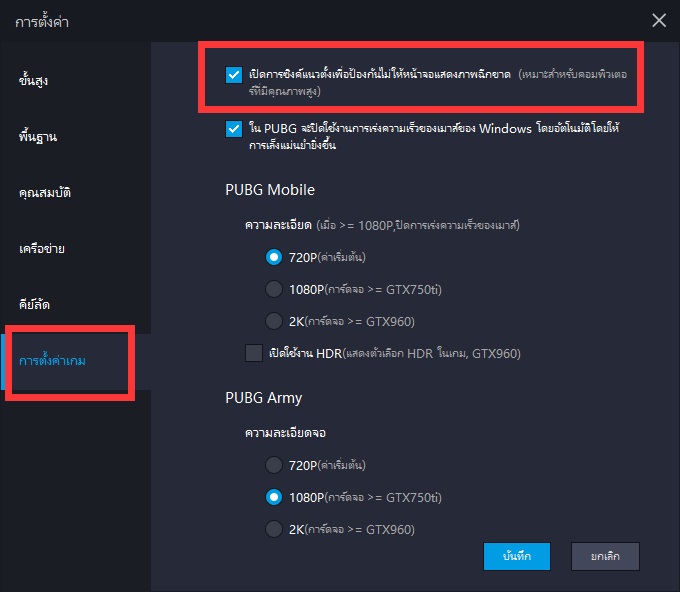
Task: Choose 1080P resolution under PUBG Army
Action: (x=273, y=497)
